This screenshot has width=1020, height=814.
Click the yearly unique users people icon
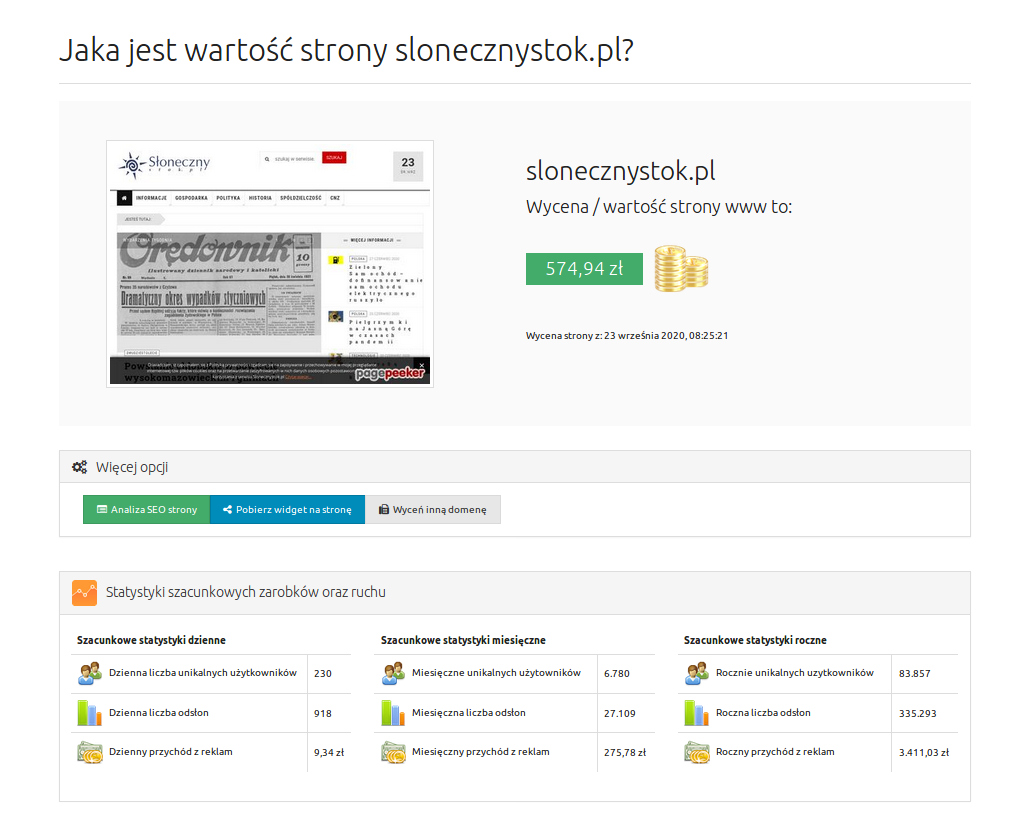697,674
